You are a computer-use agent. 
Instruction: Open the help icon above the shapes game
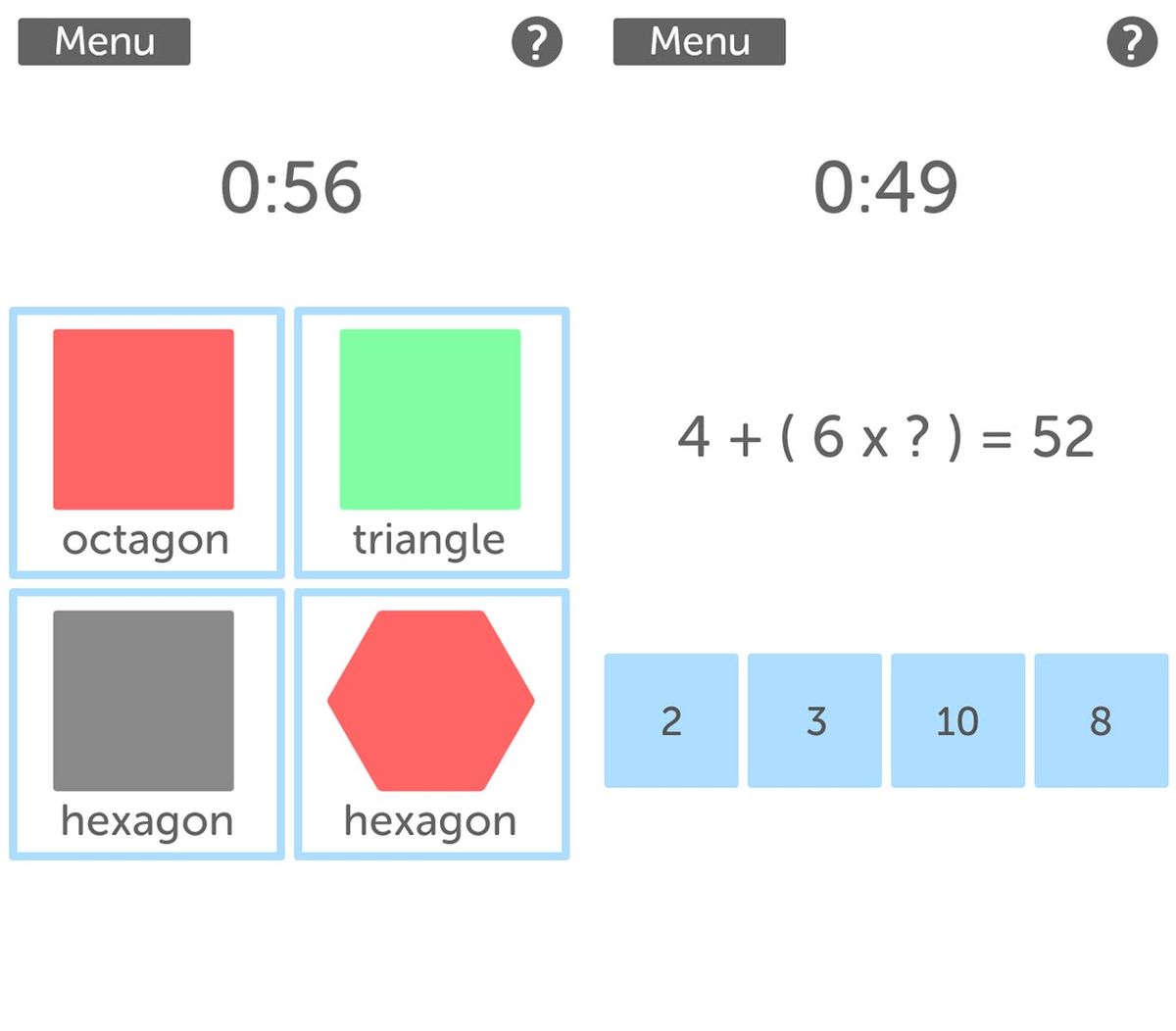537,42
